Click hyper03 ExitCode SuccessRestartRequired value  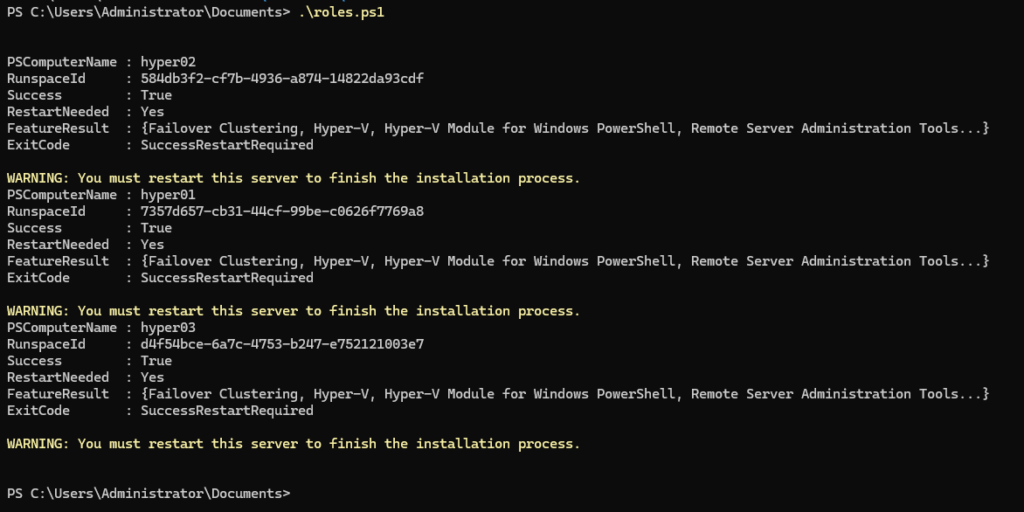(x=226, y=410)
